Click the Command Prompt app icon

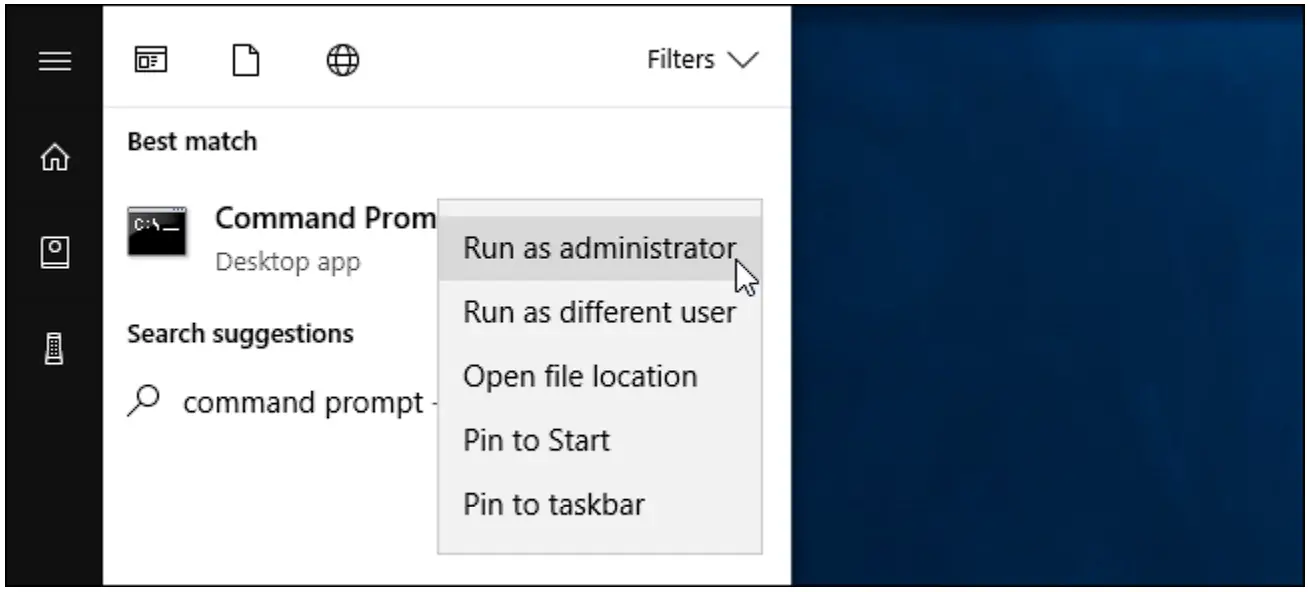point(157,231)
